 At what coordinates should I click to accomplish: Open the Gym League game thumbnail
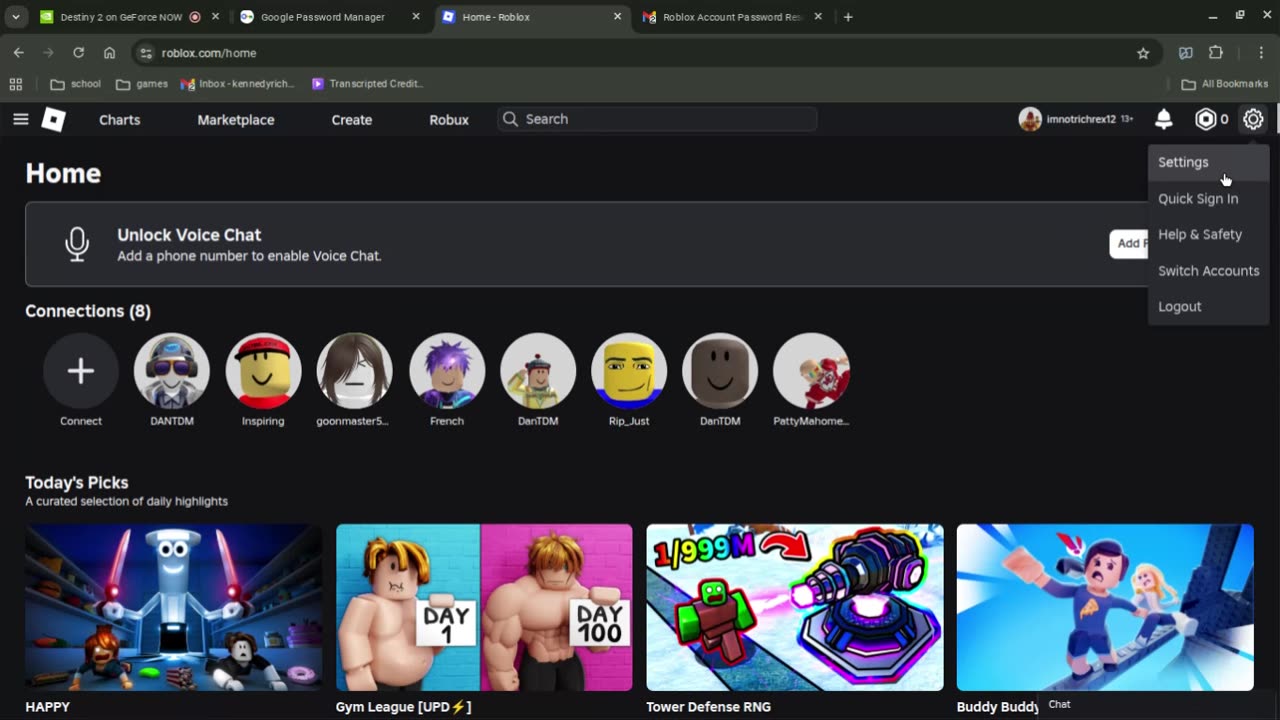[484, 607]
